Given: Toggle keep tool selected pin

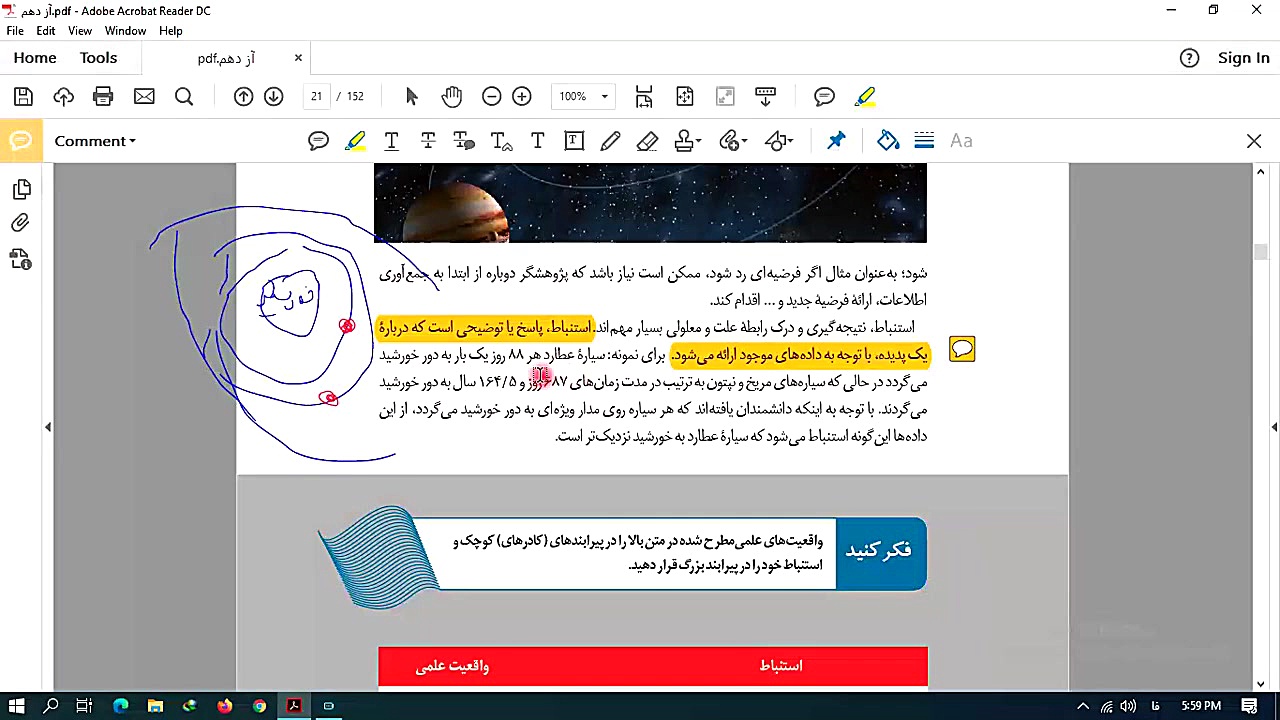Looking at the screenshot, I should click(836, 140).
